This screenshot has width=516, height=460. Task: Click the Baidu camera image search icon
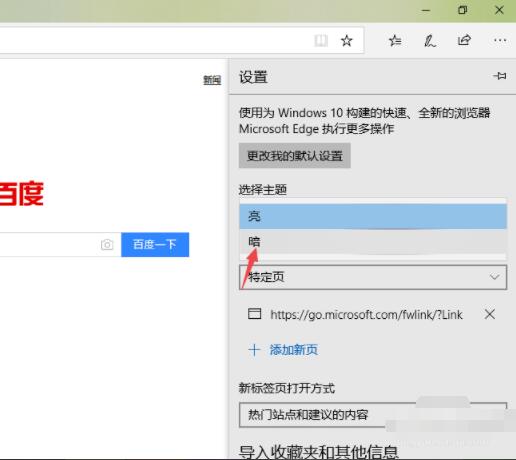(107, 245)
